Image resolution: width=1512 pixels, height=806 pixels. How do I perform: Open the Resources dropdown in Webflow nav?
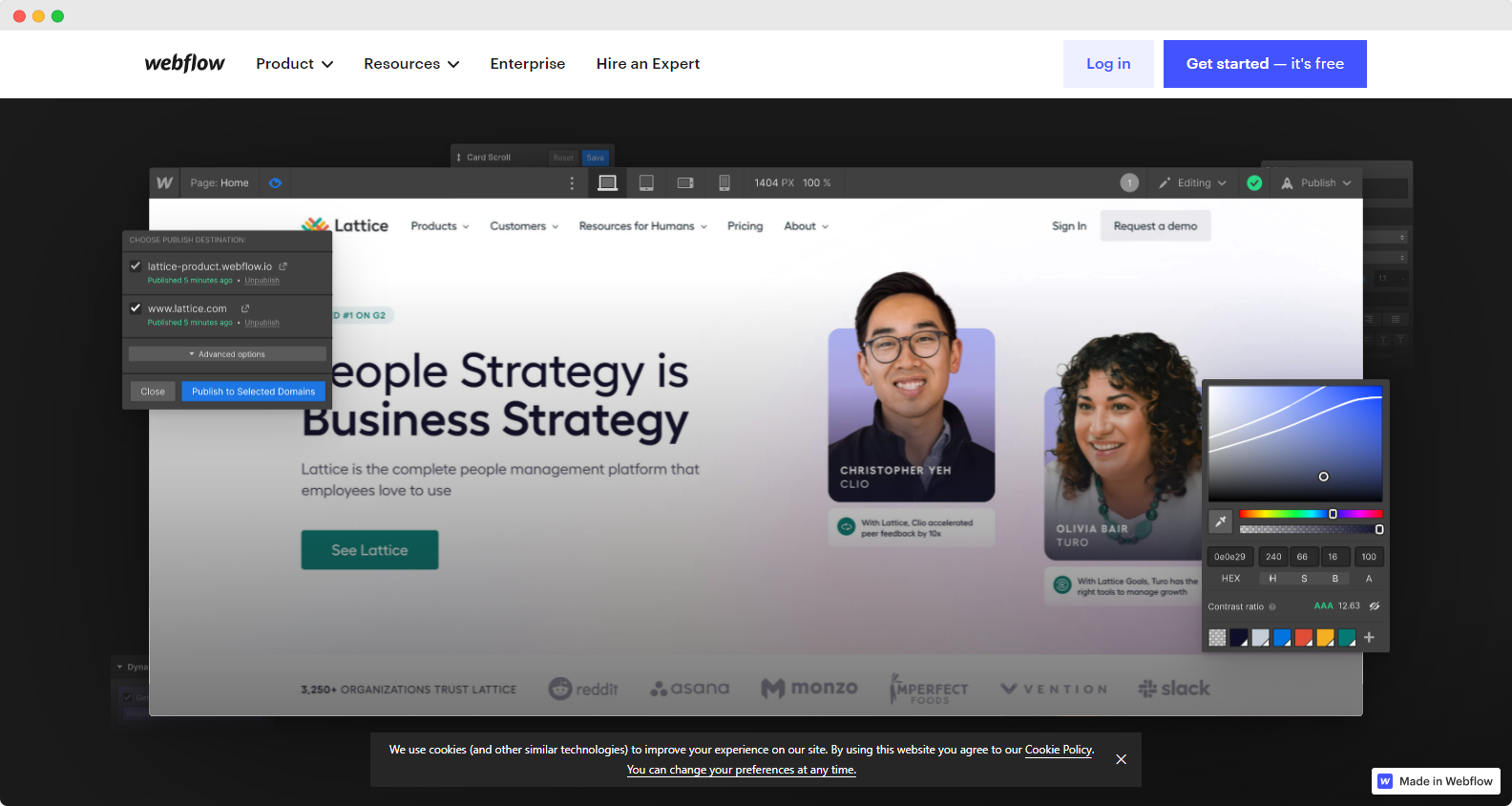point(411,64)
